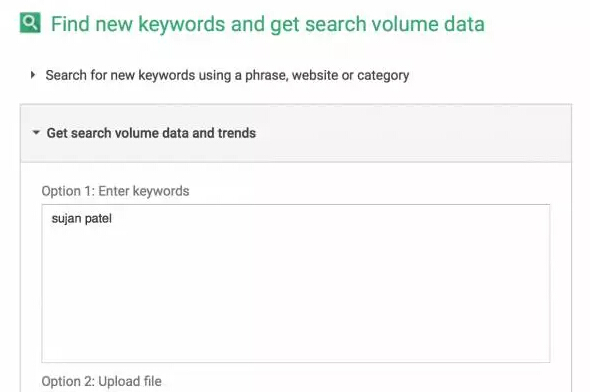
Task: Click empty gray area of search volume header bar
Action: [414, 133]
